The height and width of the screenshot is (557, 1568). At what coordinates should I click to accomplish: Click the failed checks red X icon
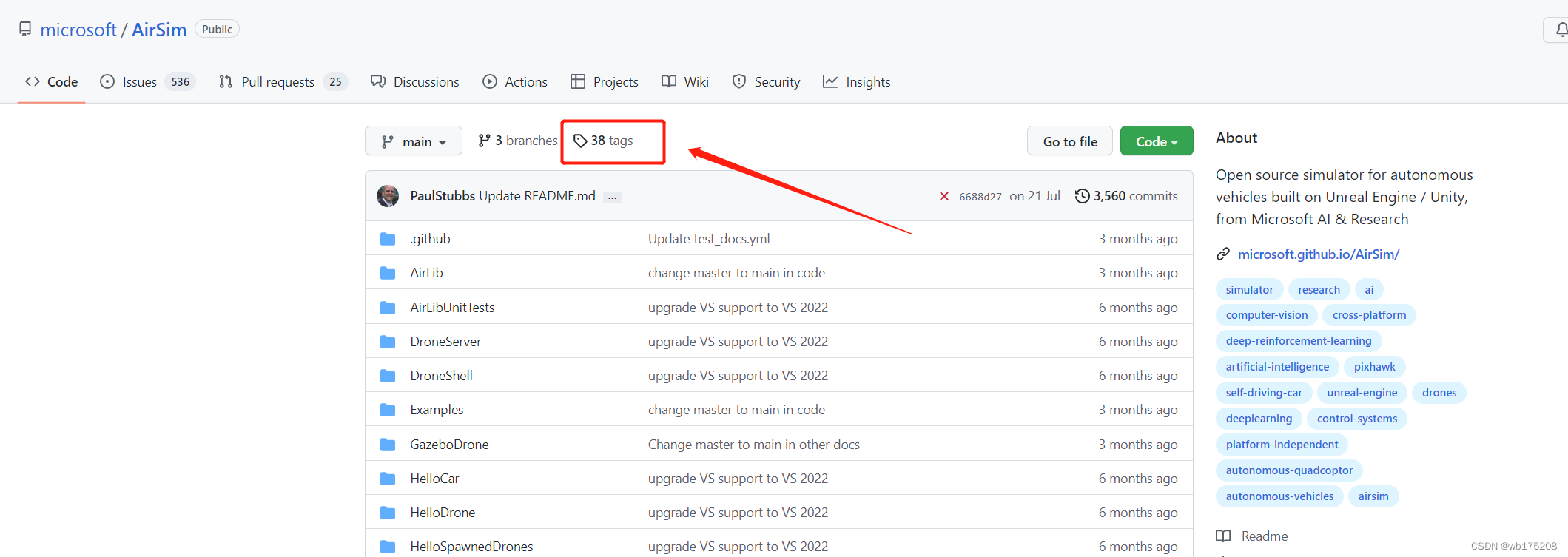click(944, 196)
